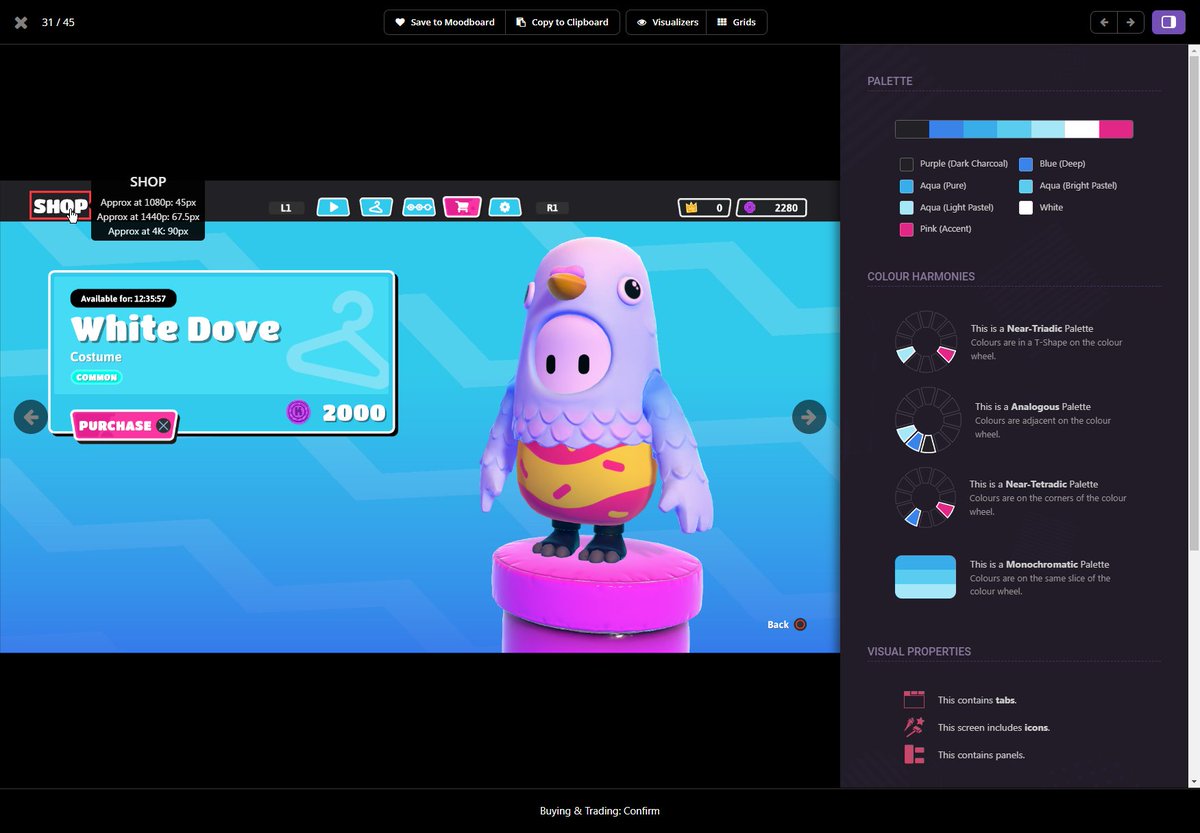Select the hanger customiser tab icon
The image size is (1200, 833).
[376, 207]
